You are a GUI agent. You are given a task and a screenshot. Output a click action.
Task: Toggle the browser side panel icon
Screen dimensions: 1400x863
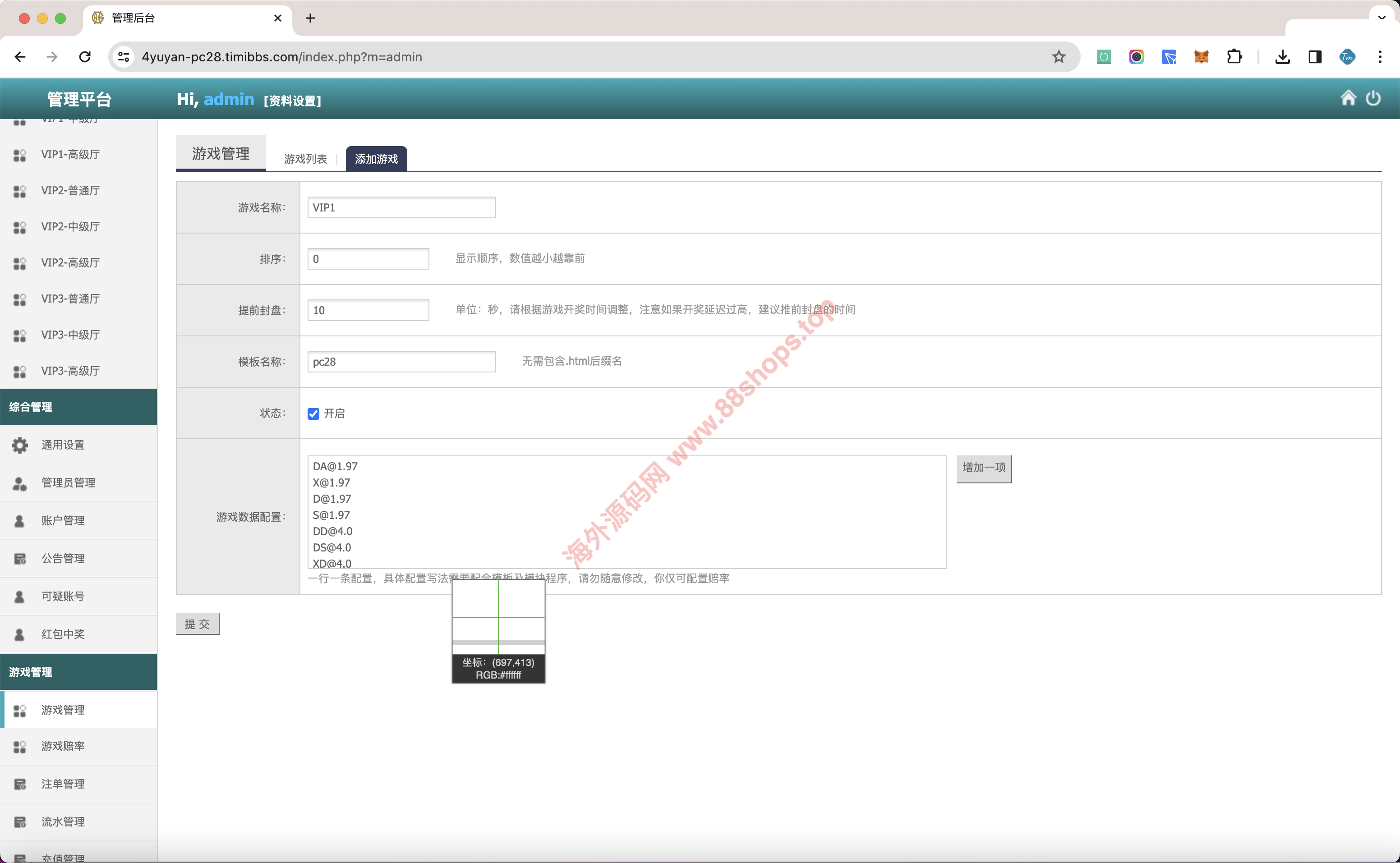(x=1315, y=56)
